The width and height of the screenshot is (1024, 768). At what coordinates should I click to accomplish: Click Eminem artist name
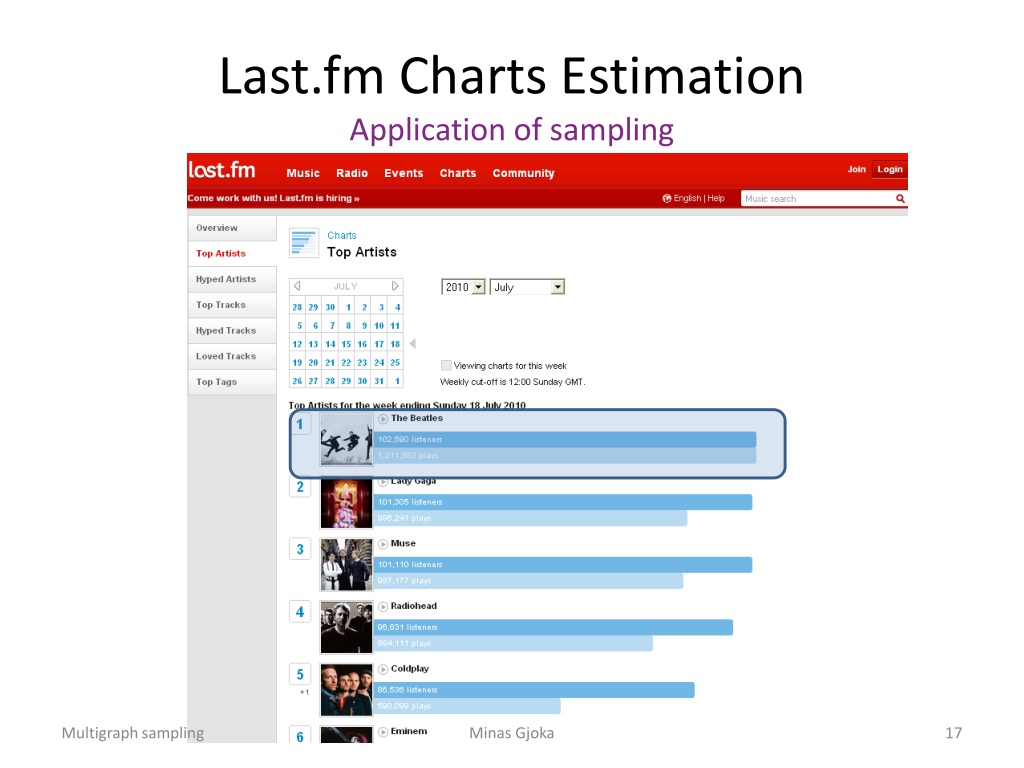409,731
